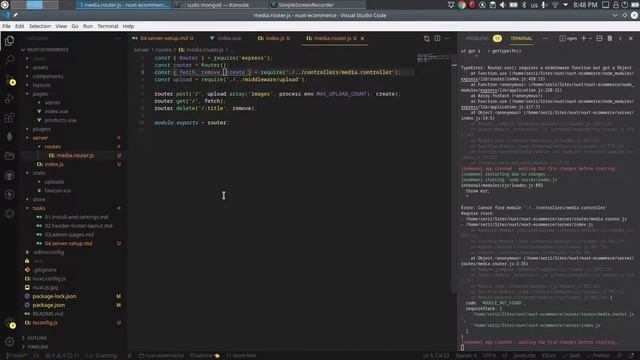Open Source Control view with badge
640x360 pixels.
click(9, 79)
